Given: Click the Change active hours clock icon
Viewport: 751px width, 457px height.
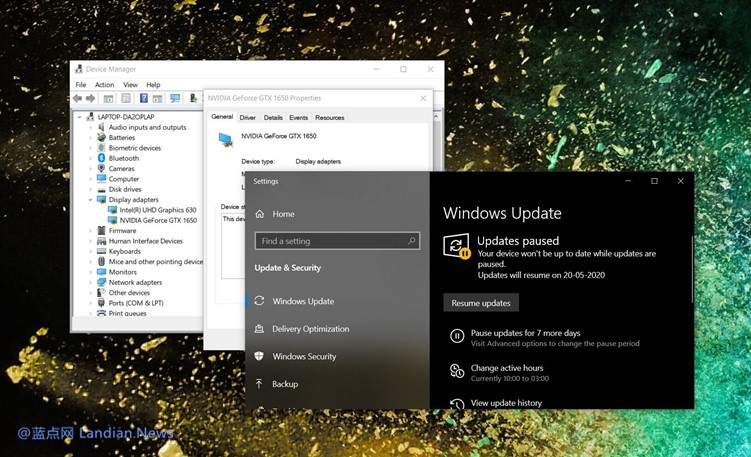Looking at the screenshot, I should [457, 371].
